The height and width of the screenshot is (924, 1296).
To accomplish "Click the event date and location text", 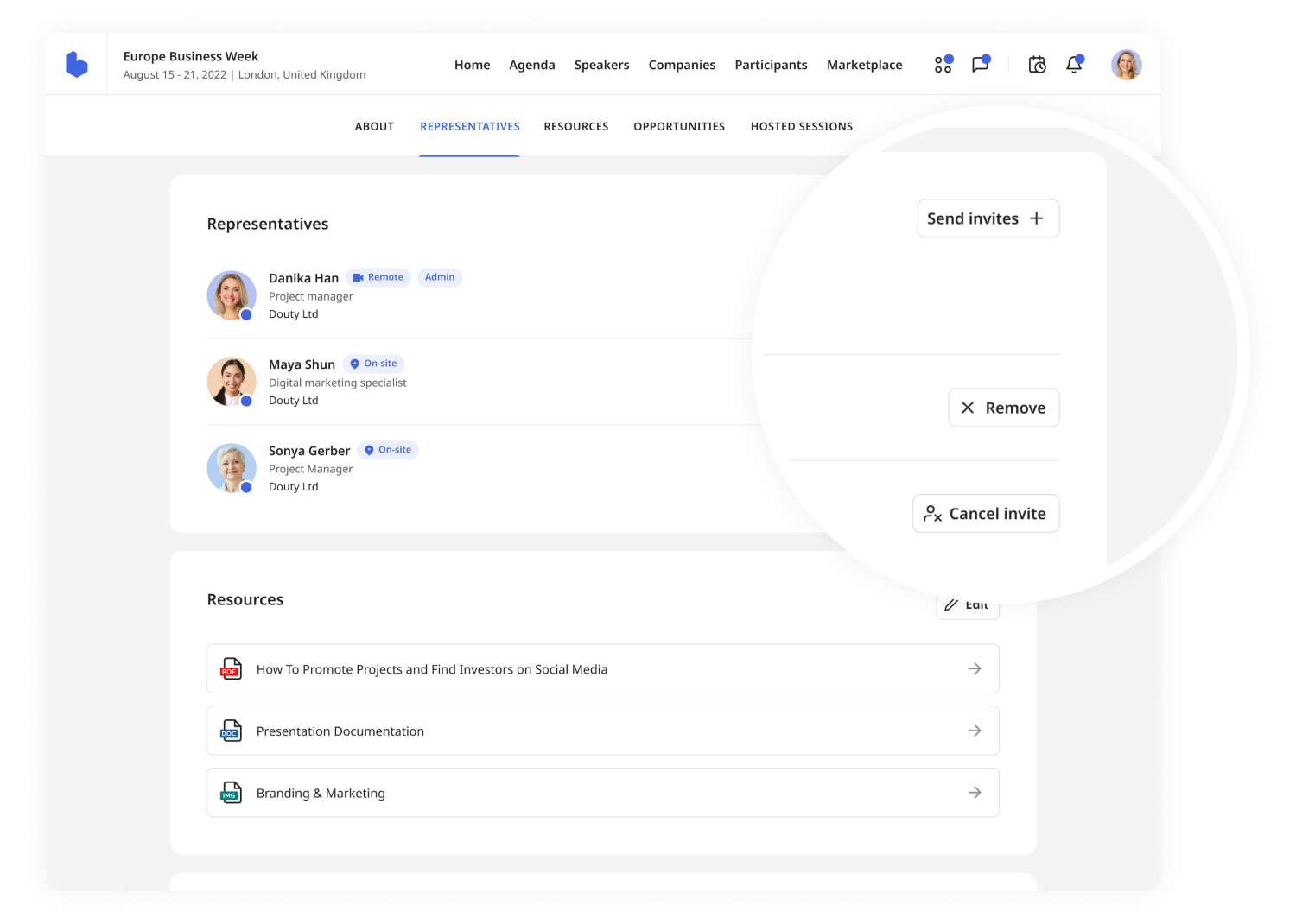I will [245, 75].
